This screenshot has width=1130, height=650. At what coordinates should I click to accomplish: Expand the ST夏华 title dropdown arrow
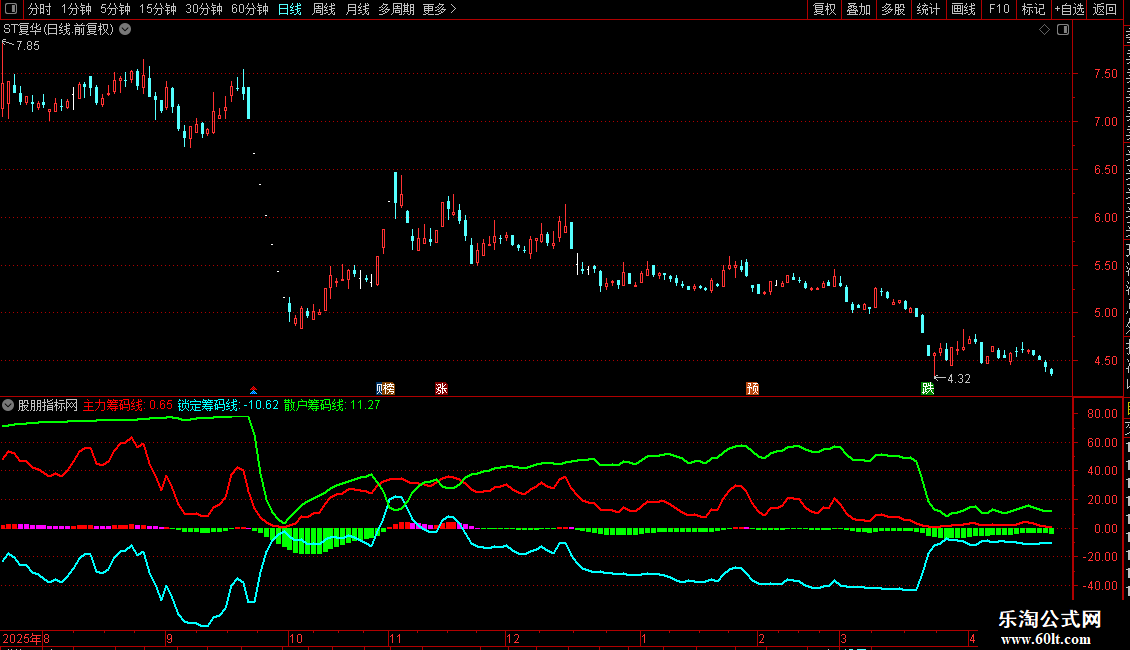point(125,30)
